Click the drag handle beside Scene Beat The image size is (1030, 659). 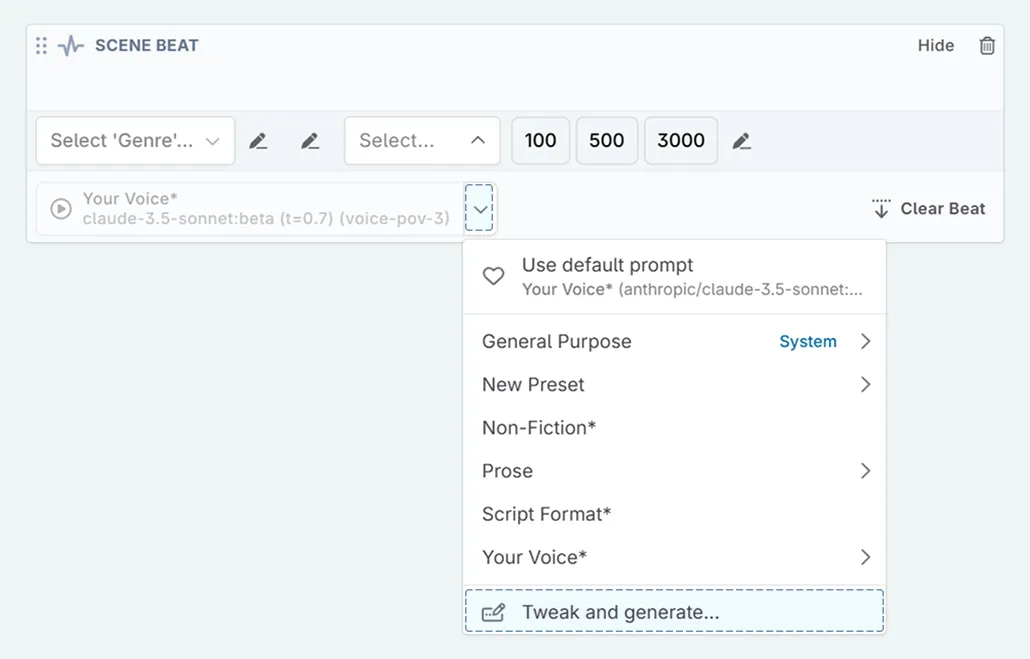pos(41,46)
